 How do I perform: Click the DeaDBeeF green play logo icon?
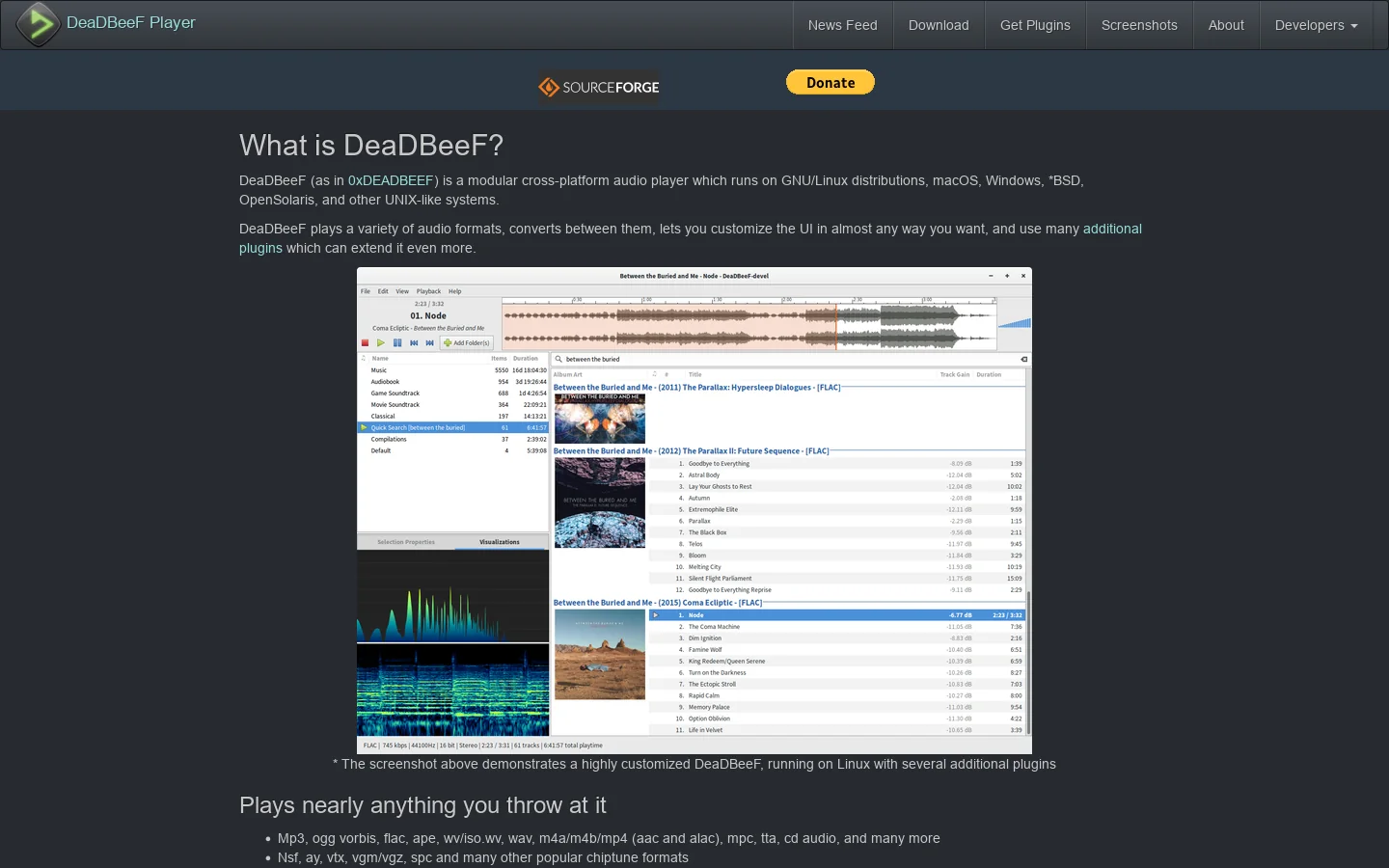click(x=40, y=24)
